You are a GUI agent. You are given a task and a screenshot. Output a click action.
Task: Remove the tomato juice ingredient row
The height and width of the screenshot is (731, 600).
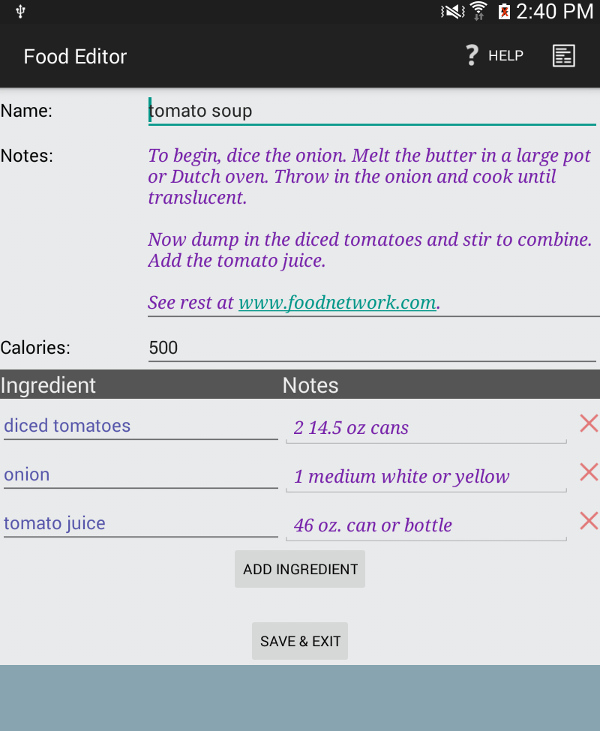[589, 521]
